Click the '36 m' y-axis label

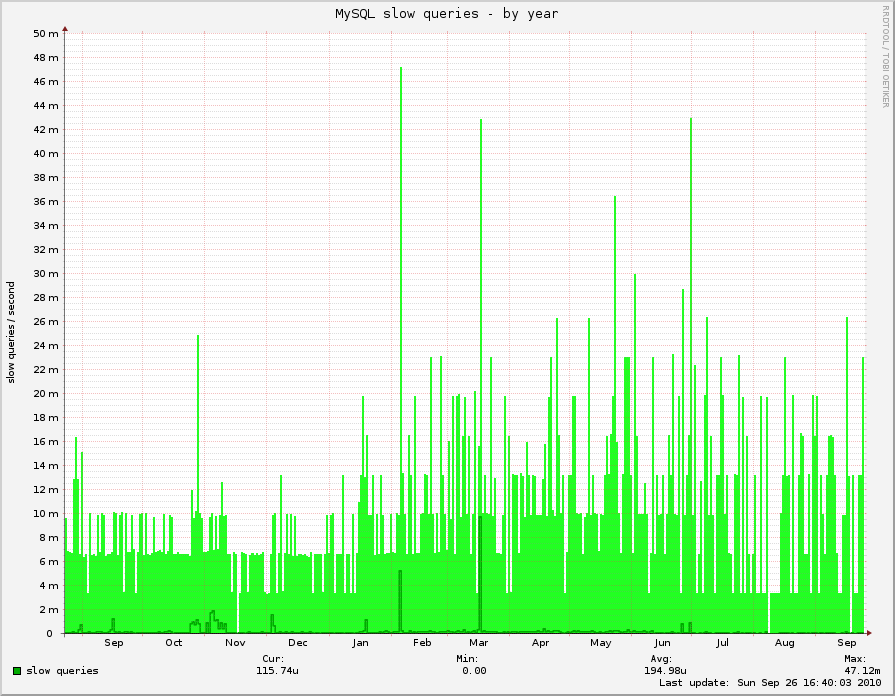pyautogui.click(x=46, y=202)
